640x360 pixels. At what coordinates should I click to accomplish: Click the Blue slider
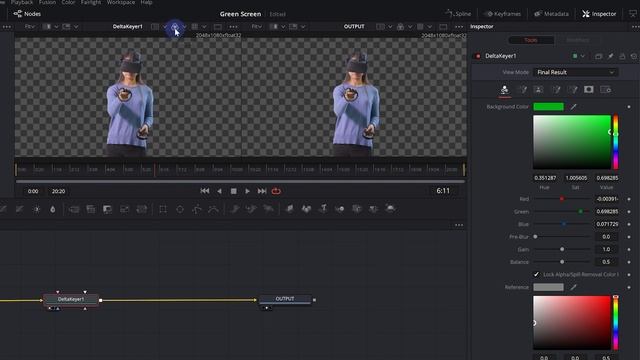pos(562,224)
